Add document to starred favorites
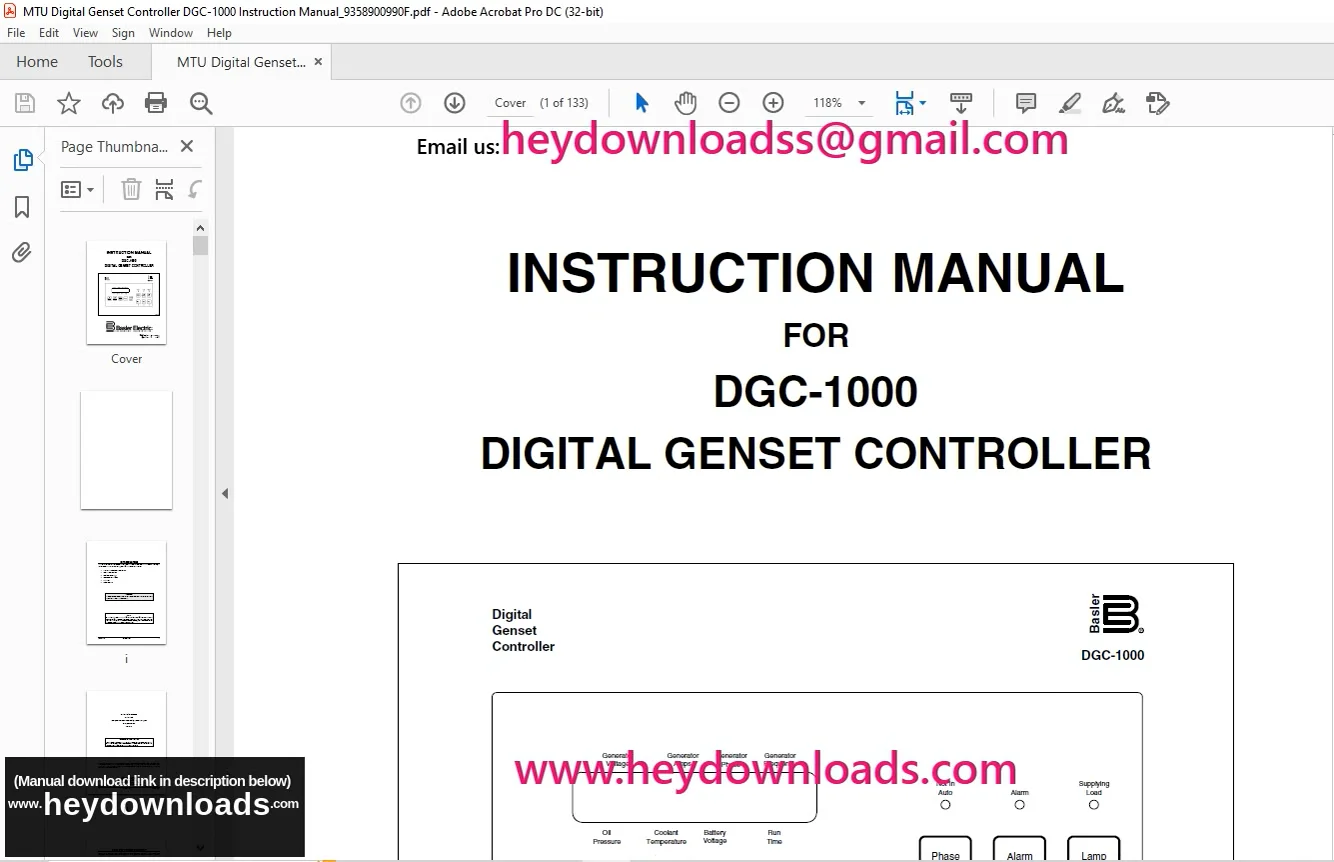Screen dimensions: 1334x862 (69, 103)
